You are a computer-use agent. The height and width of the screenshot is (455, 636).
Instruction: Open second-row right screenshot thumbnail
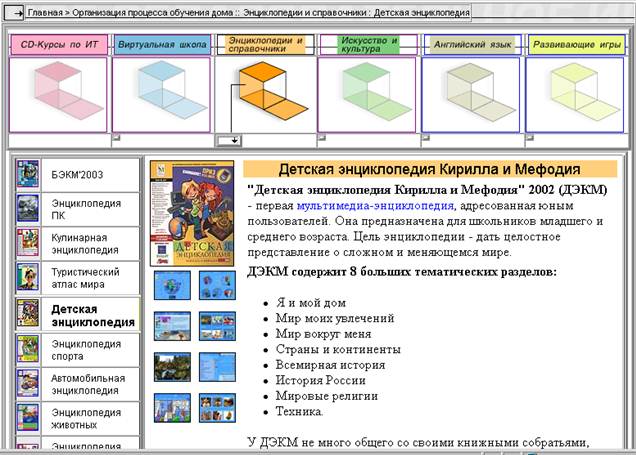coord(217,326)
